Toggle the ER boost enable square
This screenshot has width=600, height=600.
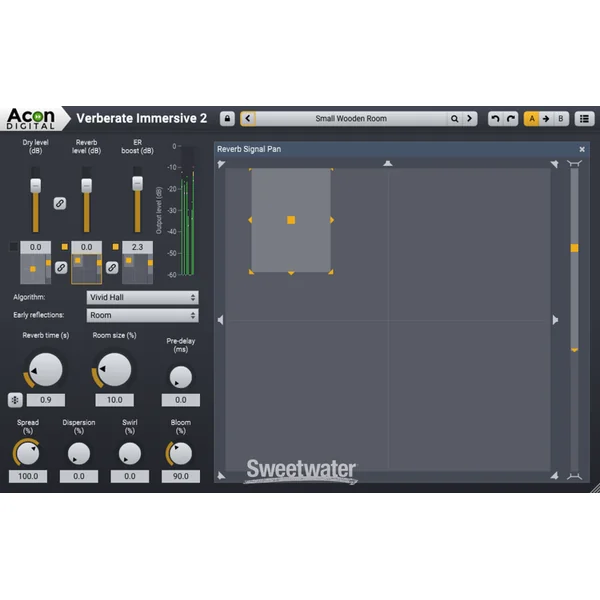click(116, 247)
